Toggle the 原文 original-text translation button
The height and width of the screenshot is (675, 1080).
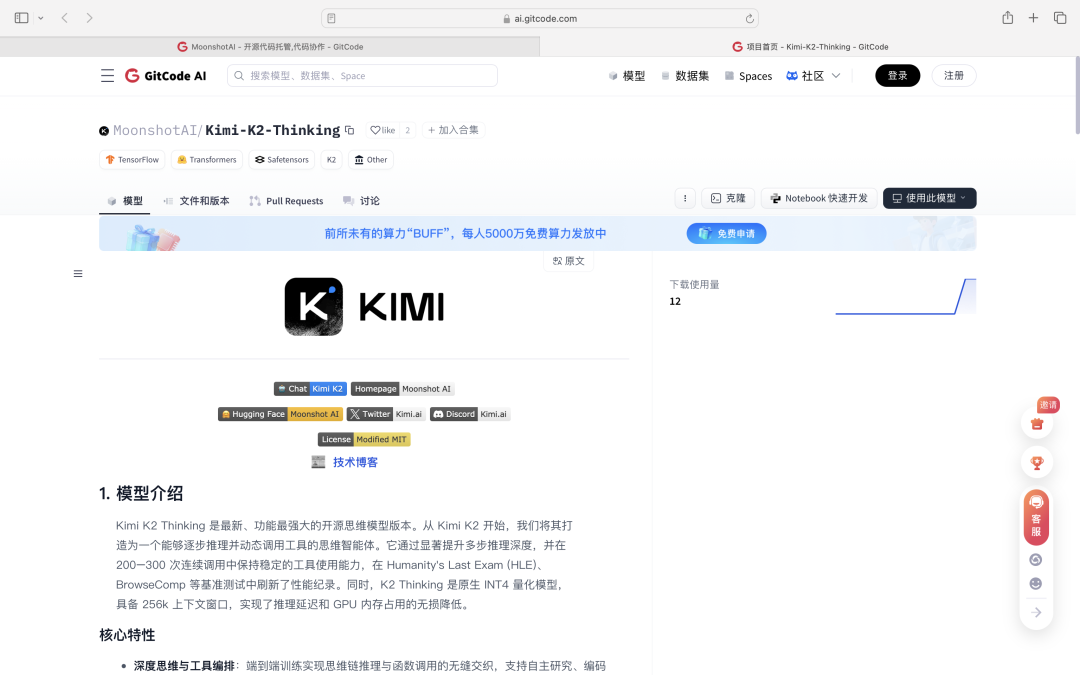click(x=568, y=261)
